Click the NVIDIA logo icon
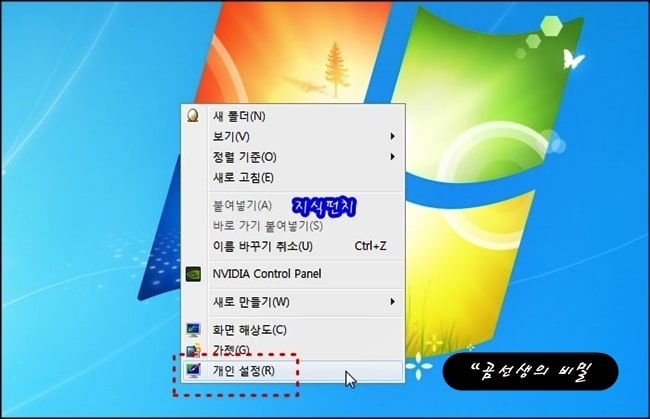Image resolution: width=650 pixels, height=419 pixels. pos(193,274)
